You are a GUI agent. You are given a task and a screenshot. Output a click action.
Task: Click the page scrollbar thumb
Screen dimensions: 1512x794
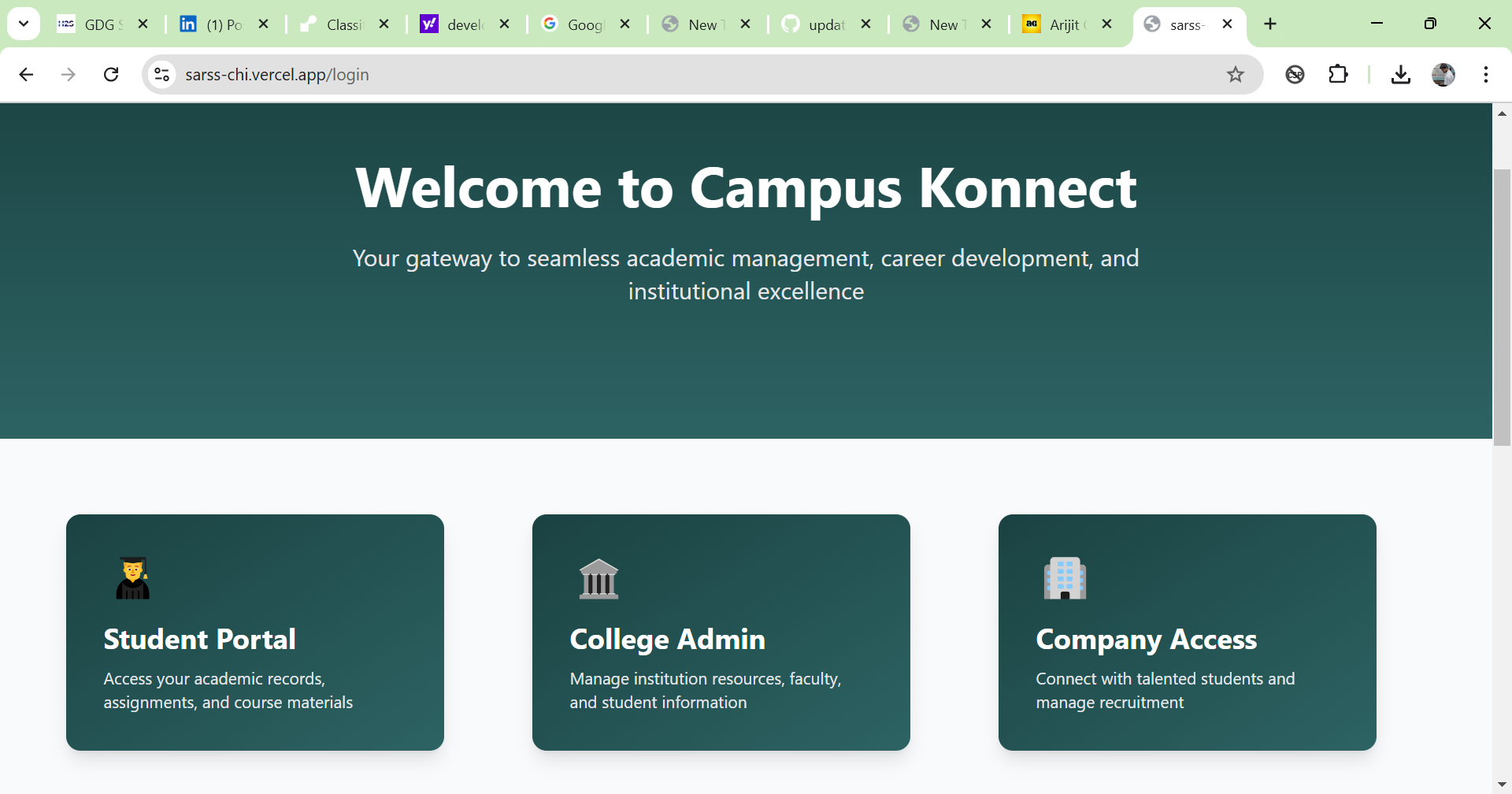[x=1502, y=307]
